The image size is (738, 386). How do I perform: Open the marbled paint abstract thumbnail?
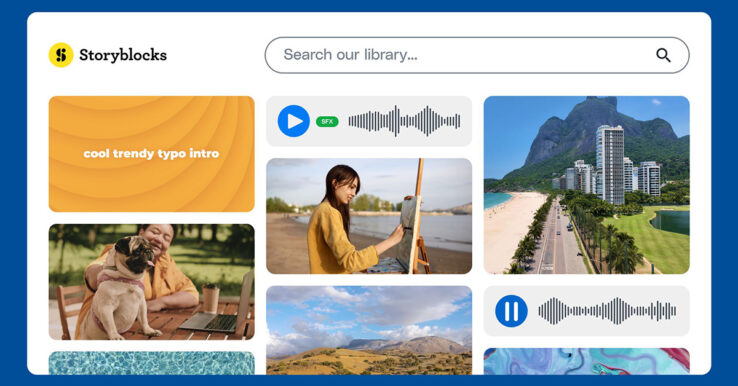click(586, 362)
